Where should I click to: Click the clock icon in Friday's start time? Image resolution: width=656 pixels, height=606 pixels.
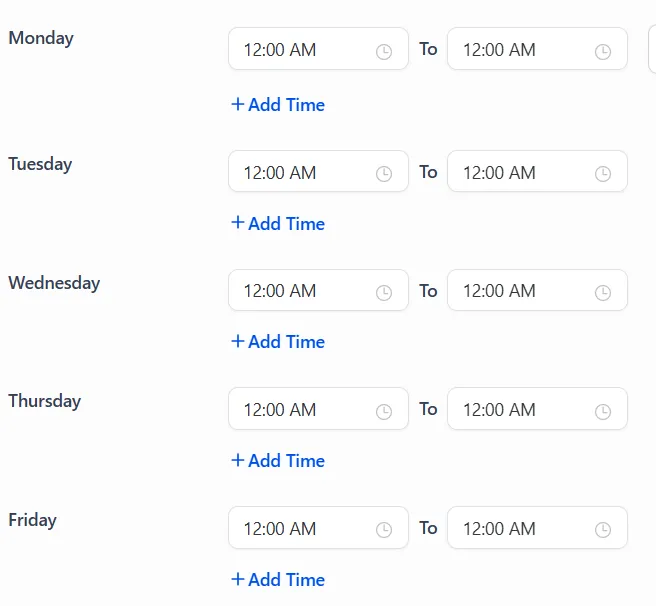pos(384,530)
